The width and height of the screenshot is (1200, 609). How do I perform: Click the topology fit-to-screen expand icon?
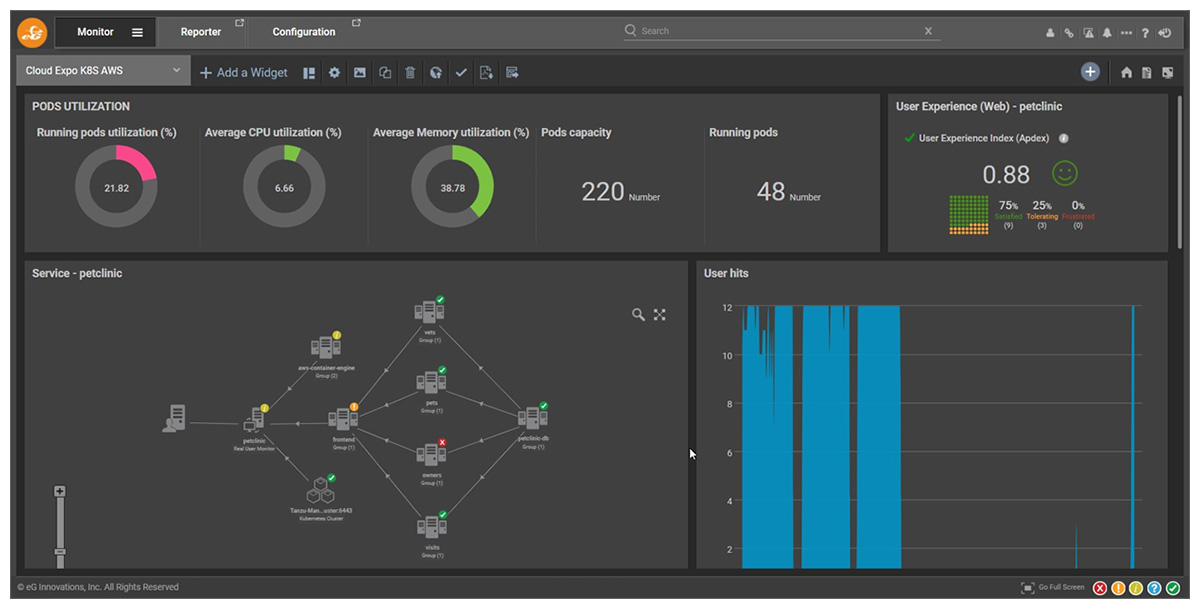(x=660, y=314)
